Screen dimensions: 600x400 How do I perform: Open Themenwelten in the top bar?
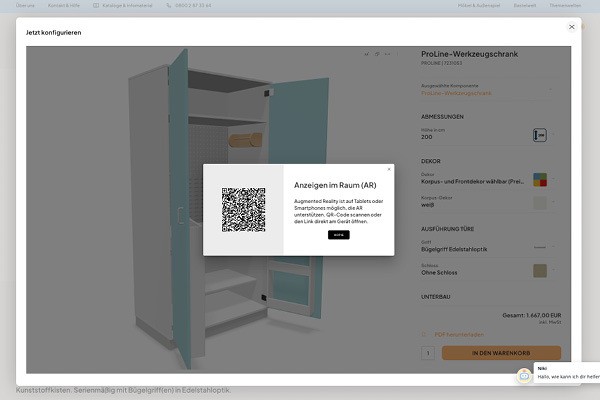click(565, 5)
